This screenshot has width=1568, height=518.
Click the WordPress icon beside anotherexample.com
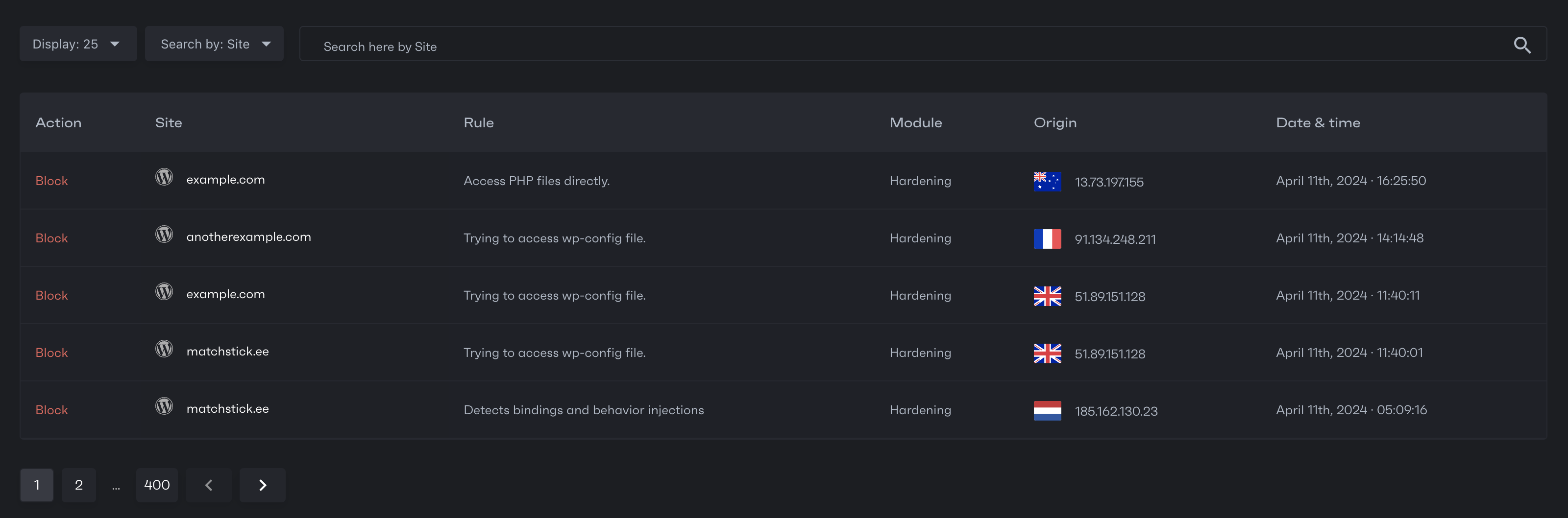pyautogui.click(x=164, y=234)
